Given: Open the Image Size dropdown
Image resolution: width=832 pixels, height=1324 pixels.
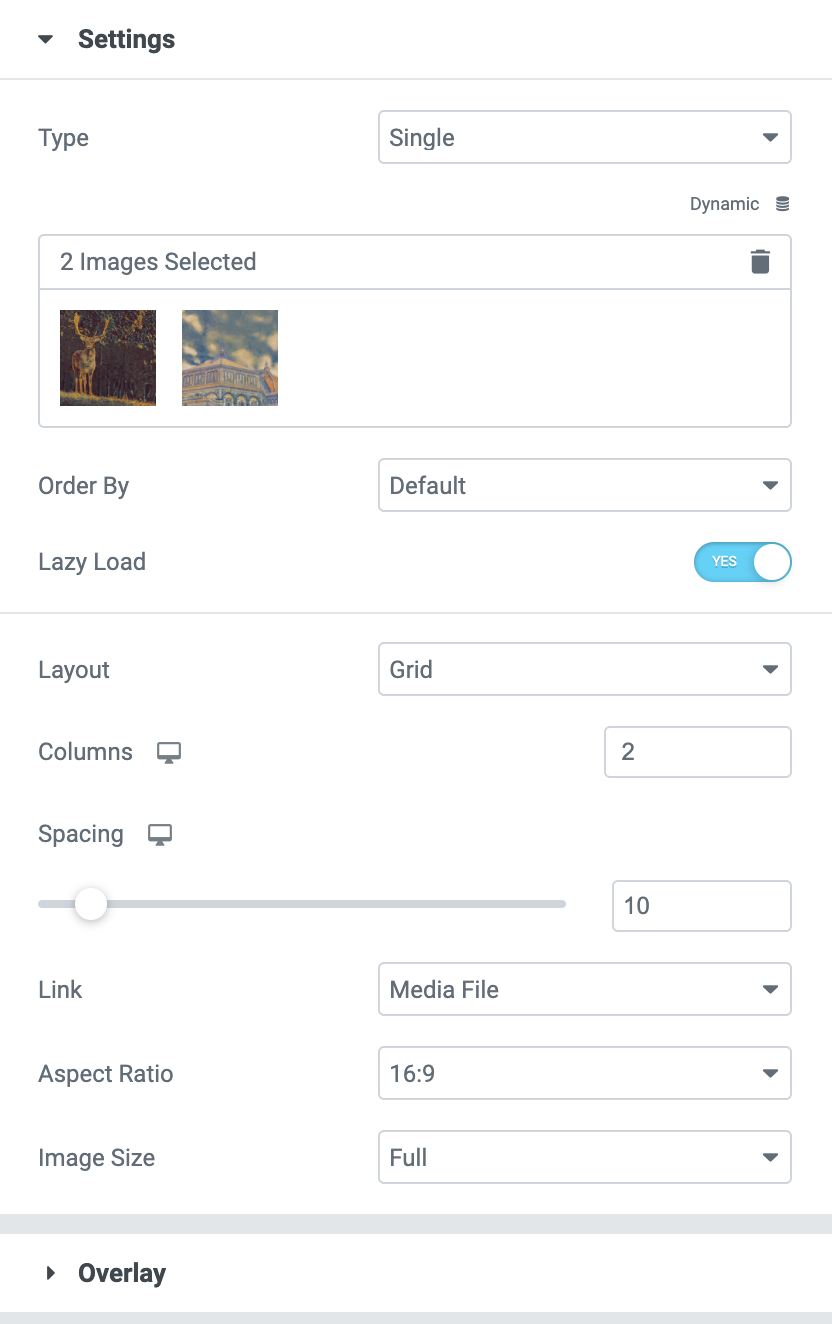Looking at the screenshot, I should [584, 1158].
